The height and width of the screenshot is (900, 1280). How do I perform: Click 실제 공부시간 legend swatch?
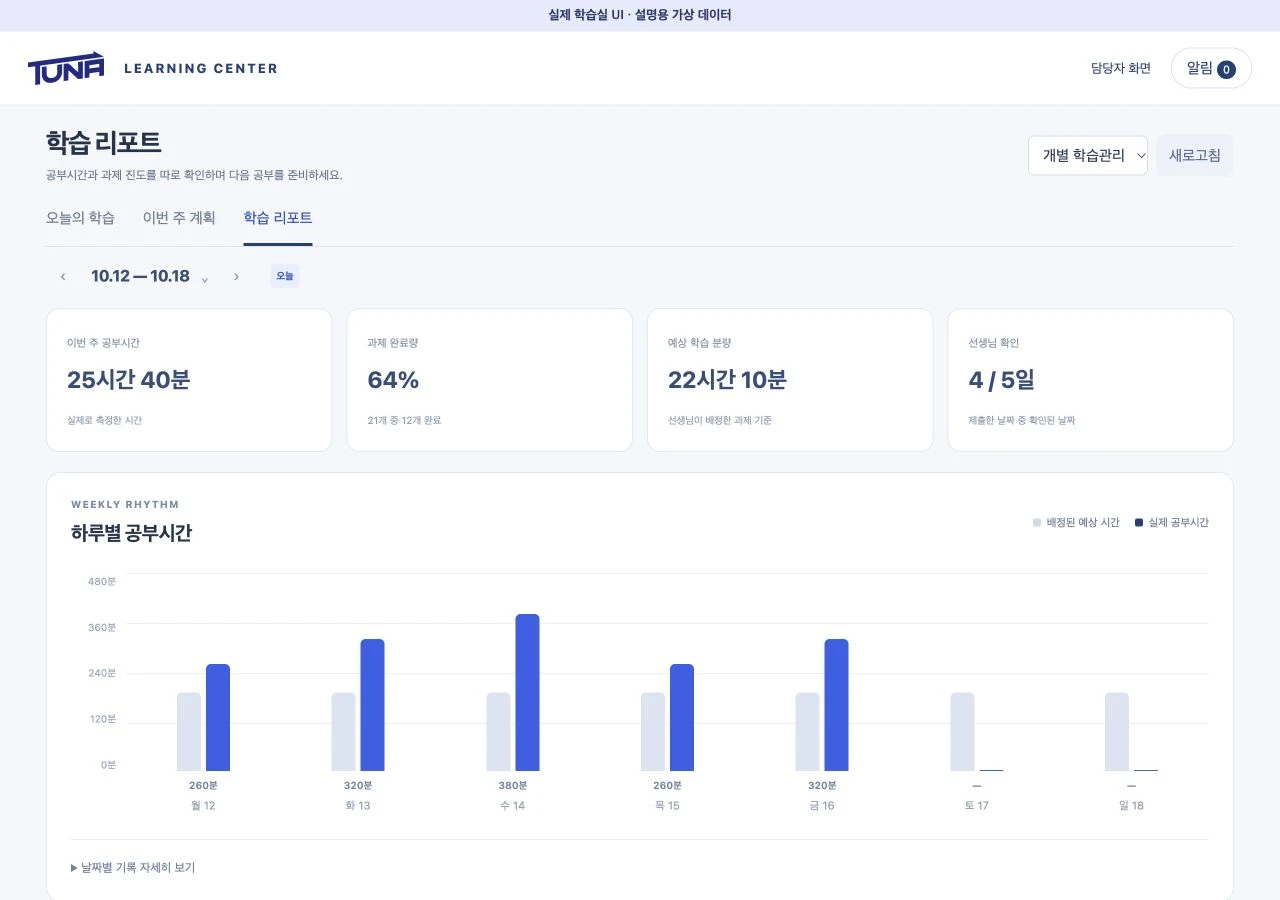1139,523
